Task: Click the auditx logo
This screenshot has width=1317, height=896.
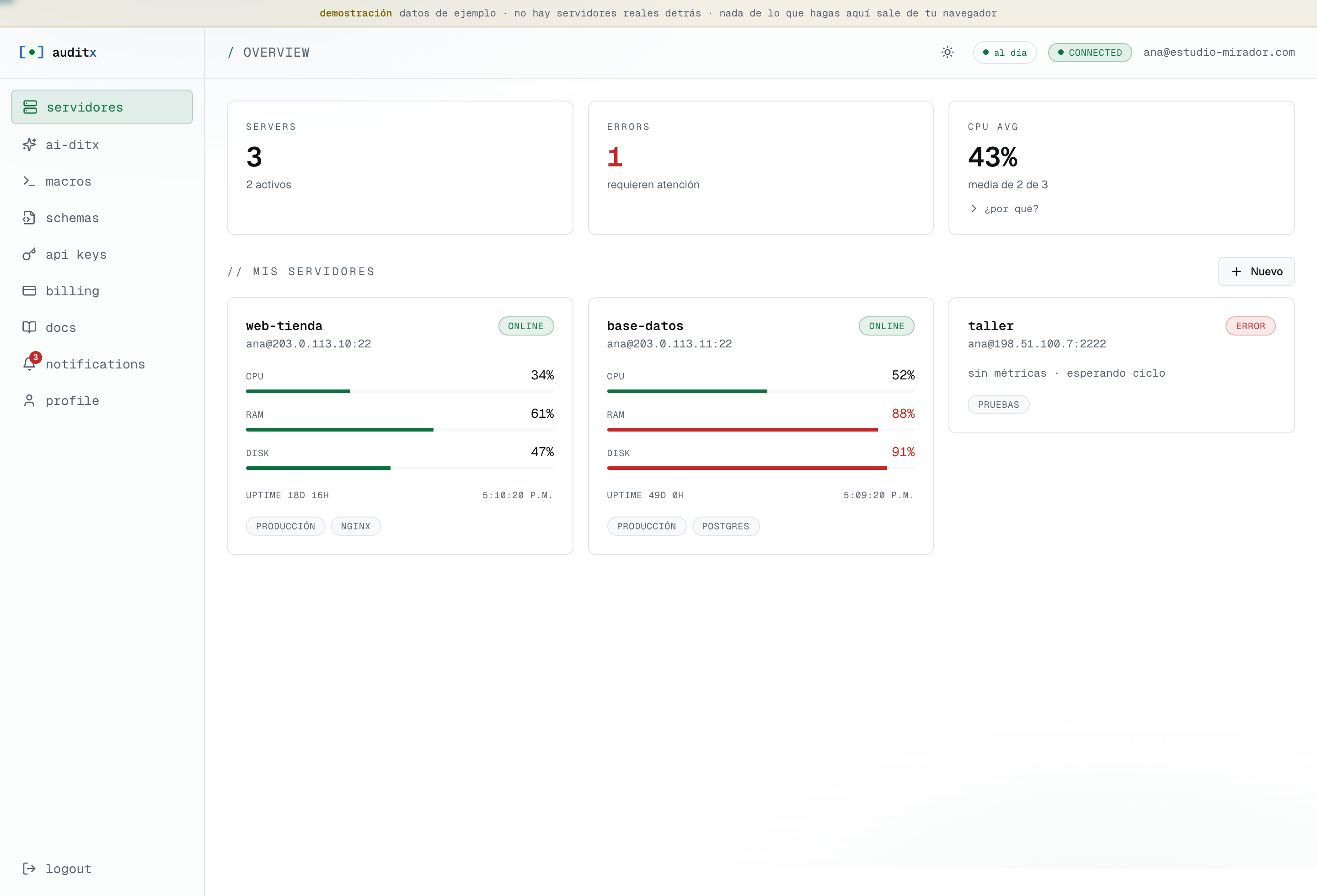Action: (58, 52)
